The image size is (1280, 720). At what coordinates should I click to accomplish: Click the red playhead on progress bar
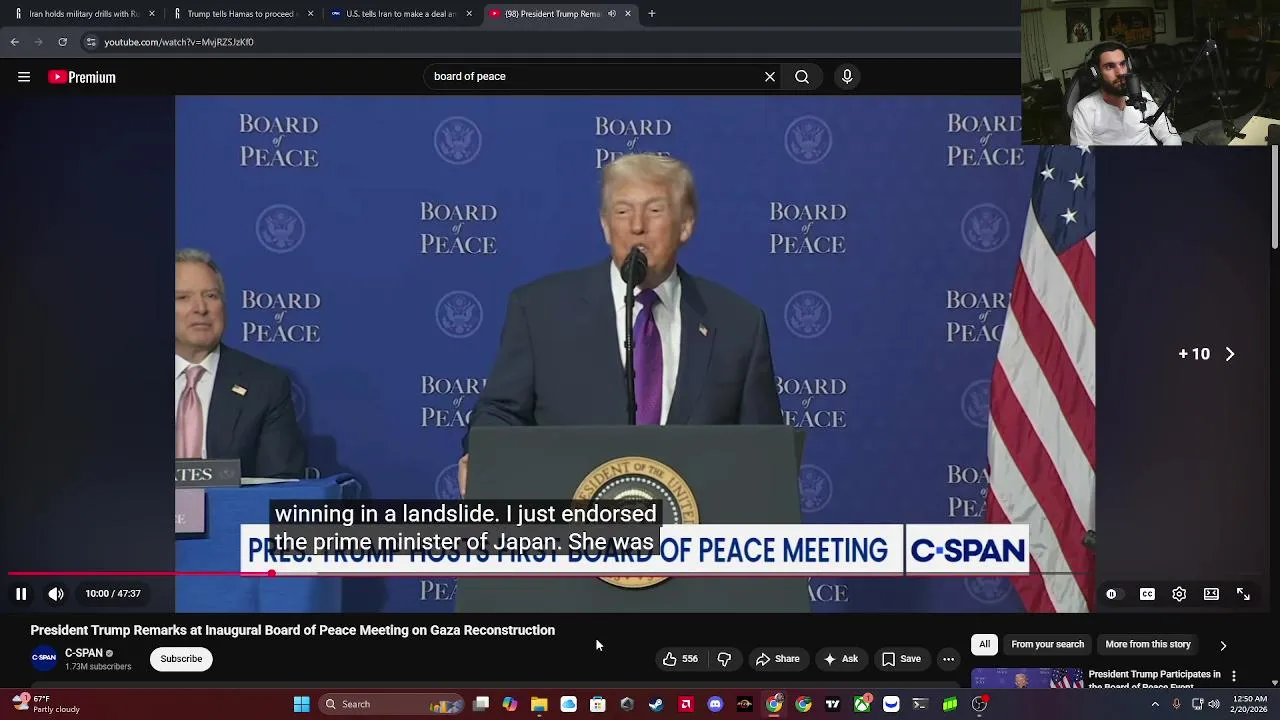[x=271, y=574]
